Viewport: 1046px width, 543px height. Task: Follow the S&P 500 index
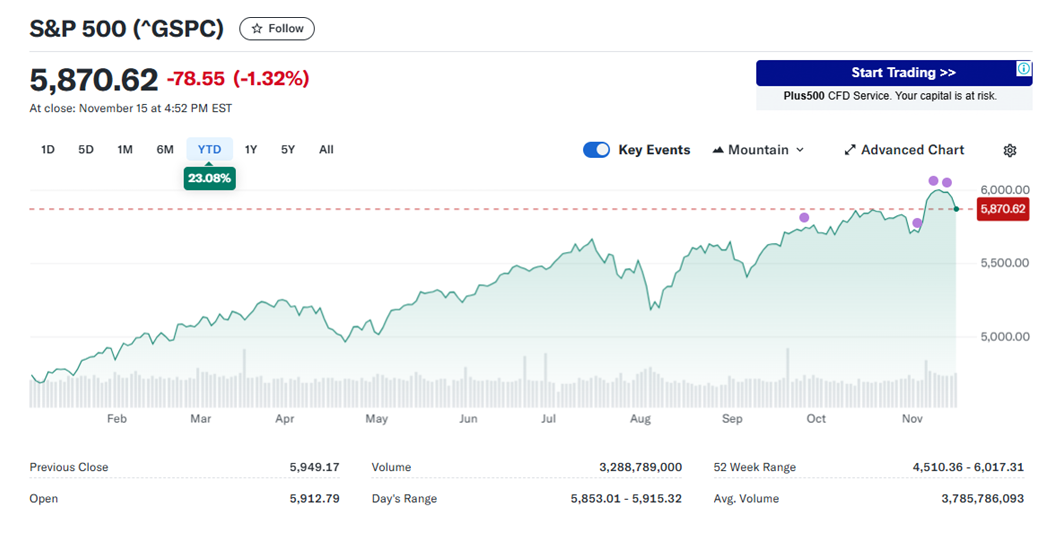pos(277,29)
